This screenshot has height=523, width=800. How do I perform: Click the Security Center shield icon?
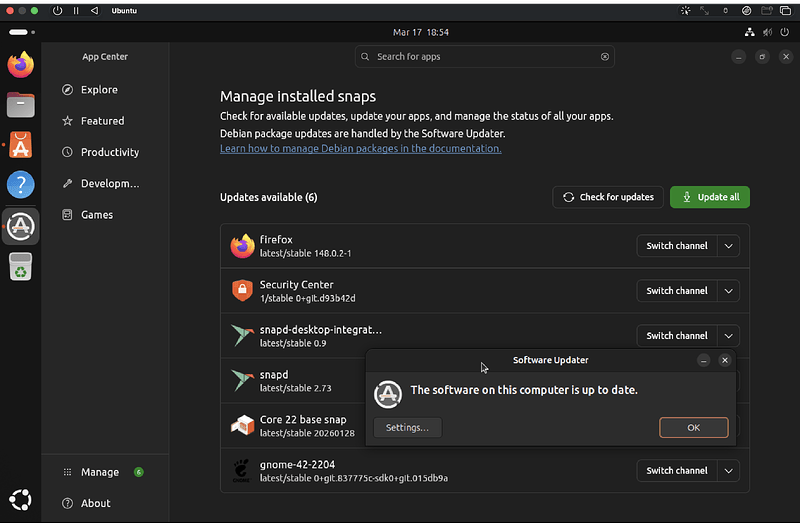tap(242, 291)
